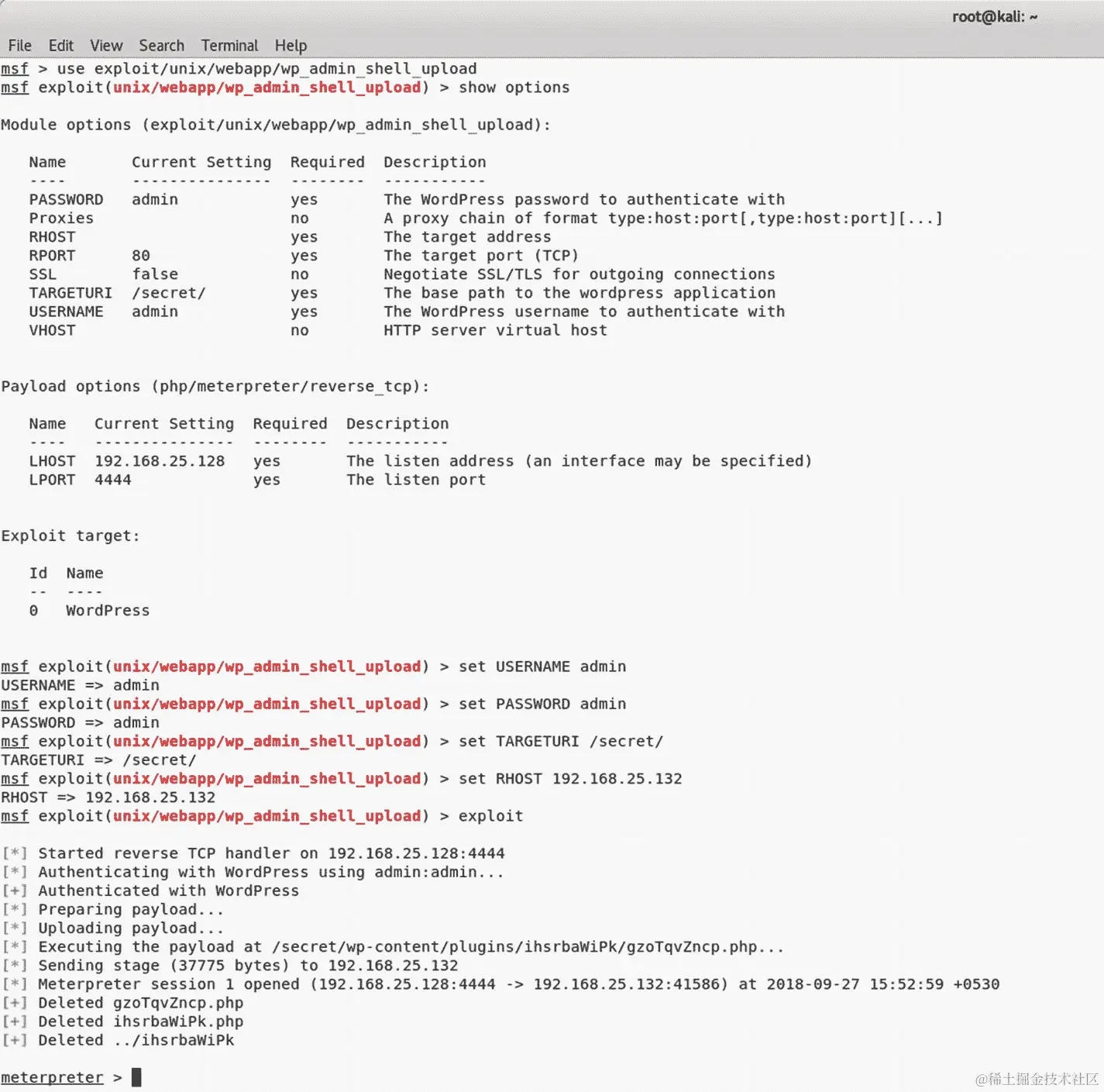Click the 'set USERNAME admin' command
Screen dimensions: 1104x1092
click(x=542, y=667)
